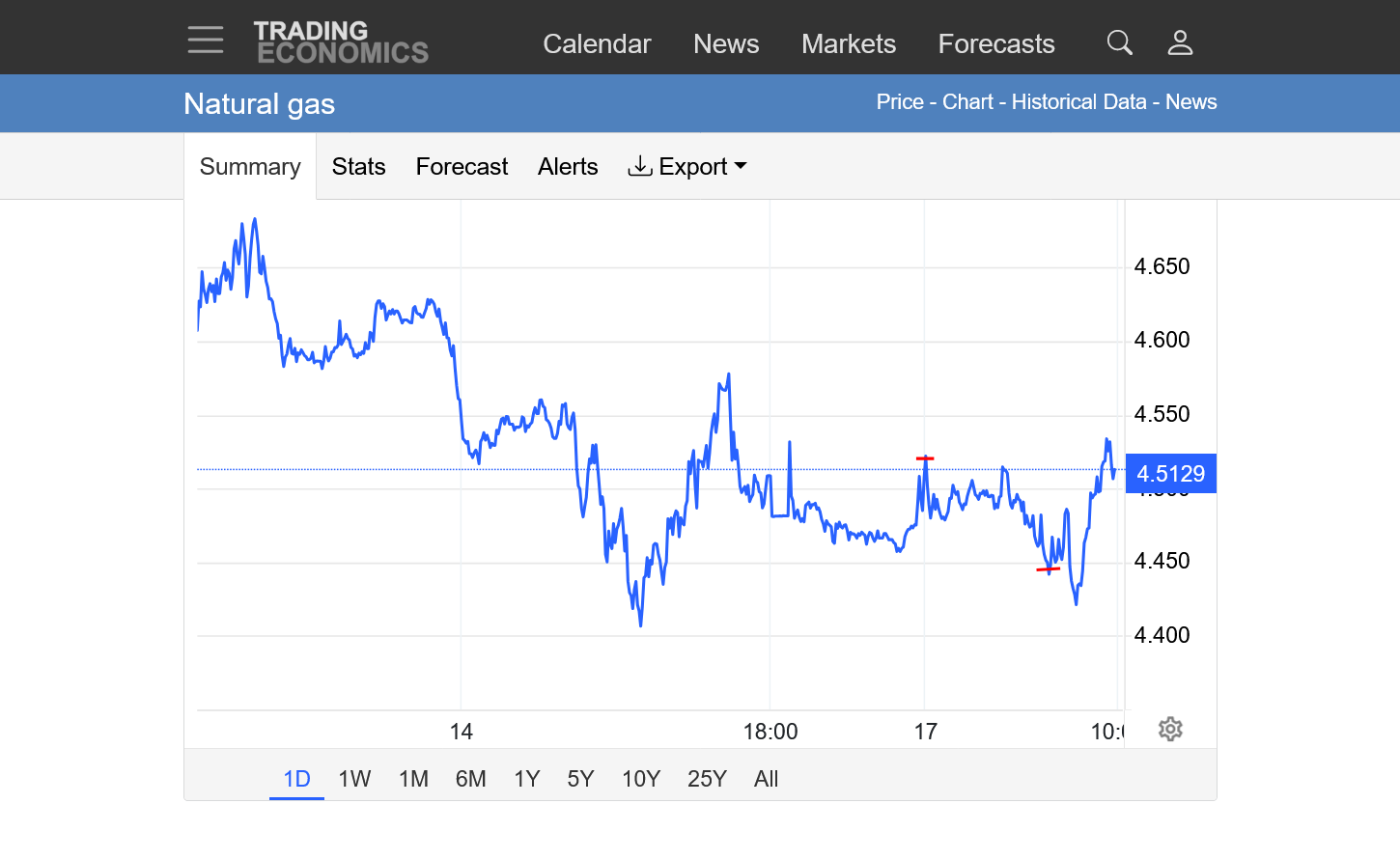The width and height of the screenshot is (1400, 859).
Task: Click the Price link in header
Action: click(900, 102)
